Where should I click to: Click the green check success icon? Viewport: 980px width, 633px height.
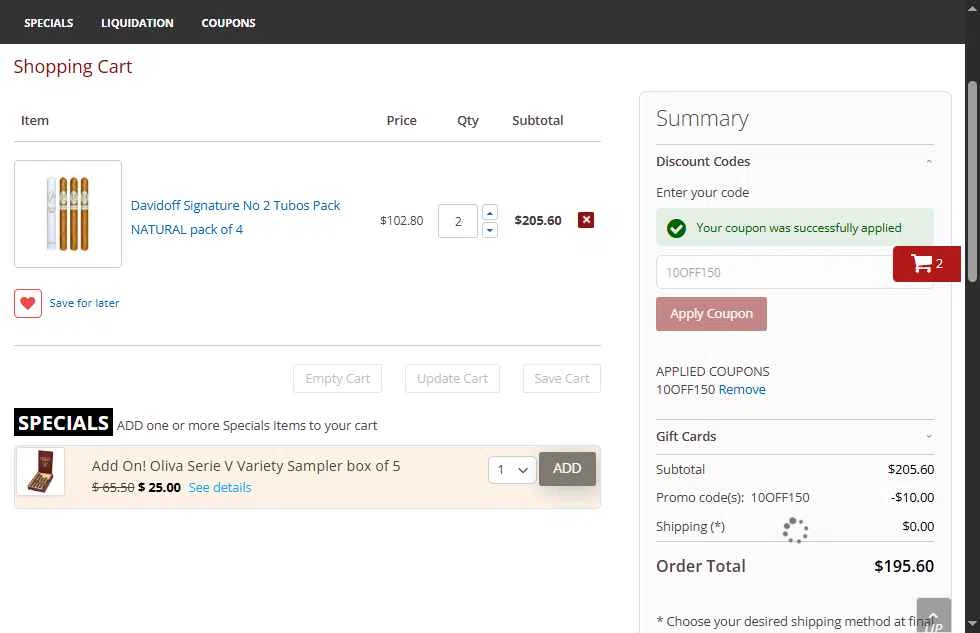[676, 228]
